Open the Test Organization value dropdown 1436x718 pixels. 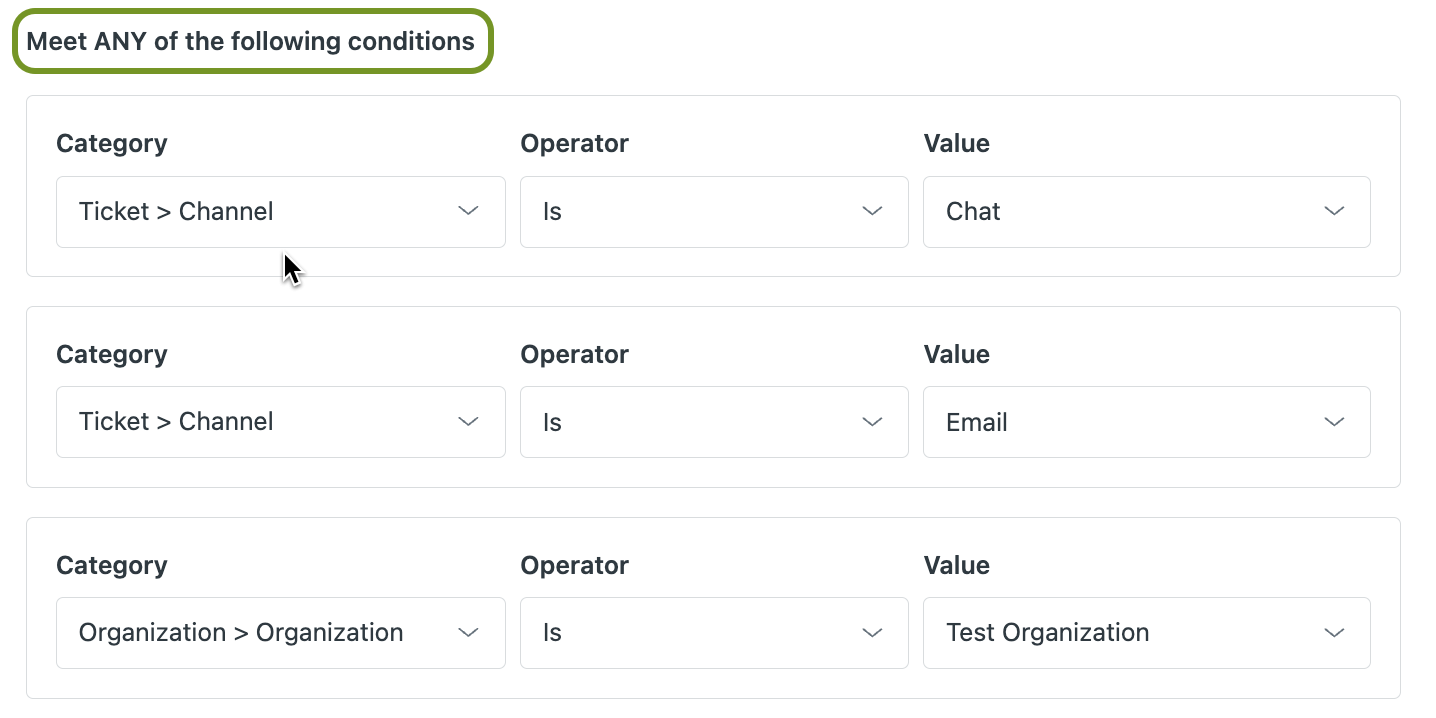point(1120,633)
